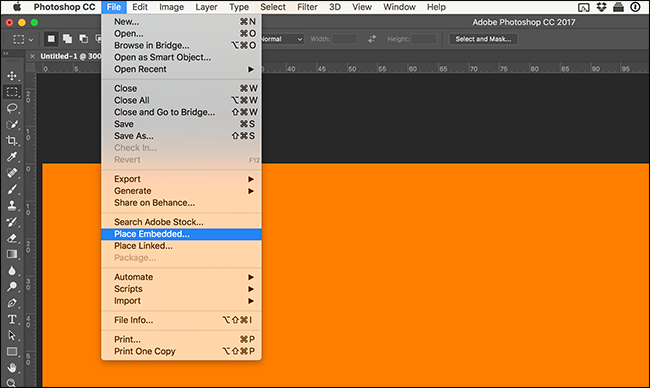Open the Window menu
The width and height of the screenshot is (650, 388).
[399, 7]
